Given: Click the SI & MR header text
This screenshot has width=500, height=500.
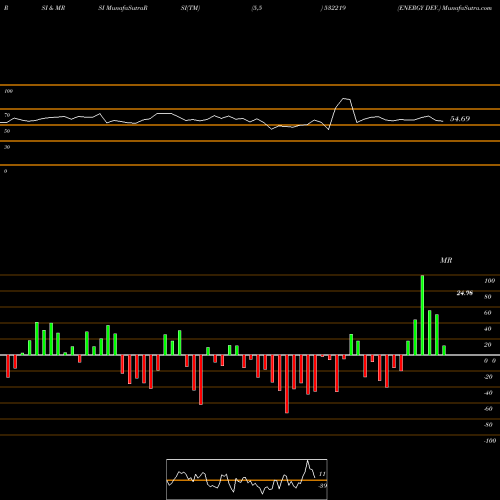Looking at the screenshot, I should pyautogui.click(x=53, y=8).
